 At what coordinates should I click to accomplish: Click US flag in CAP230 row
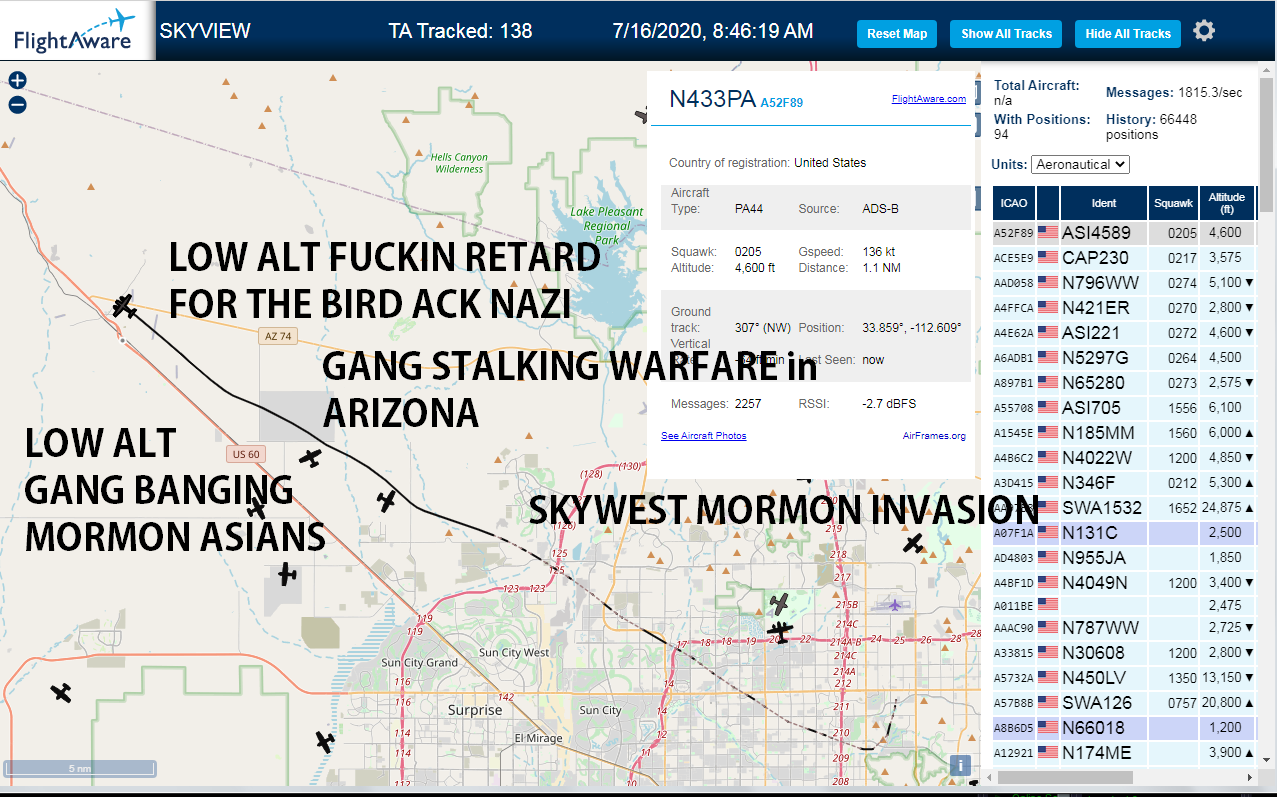click(x=1048, y=258)
